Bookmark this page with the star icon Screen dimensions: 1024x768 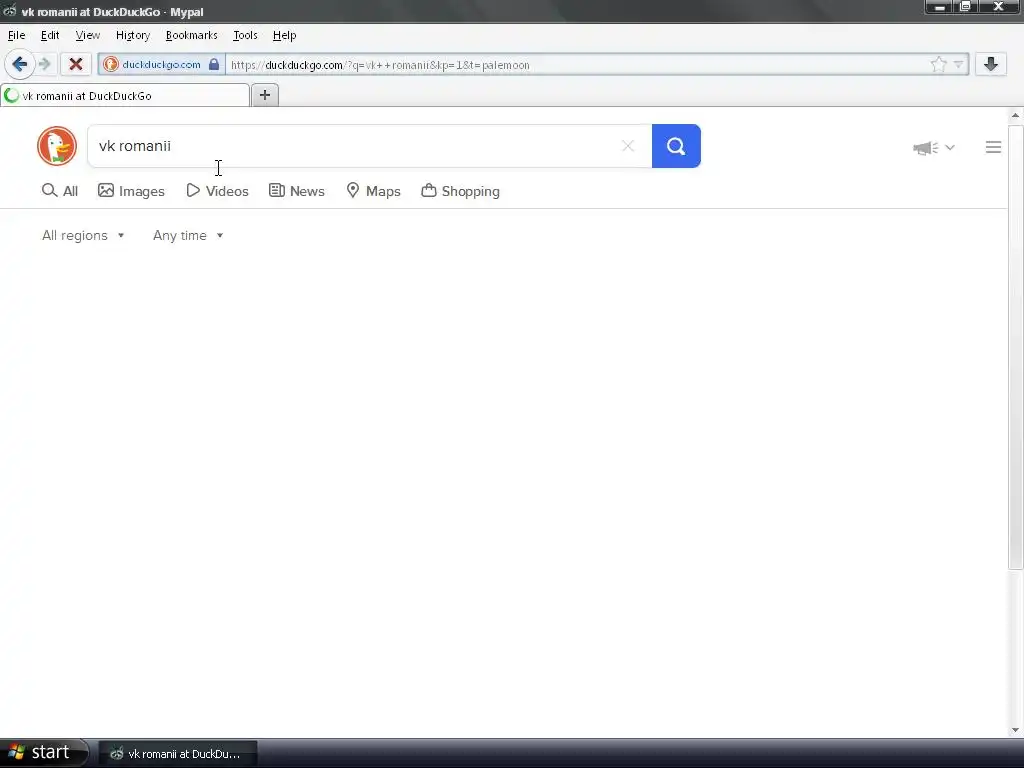pos(938,64)
